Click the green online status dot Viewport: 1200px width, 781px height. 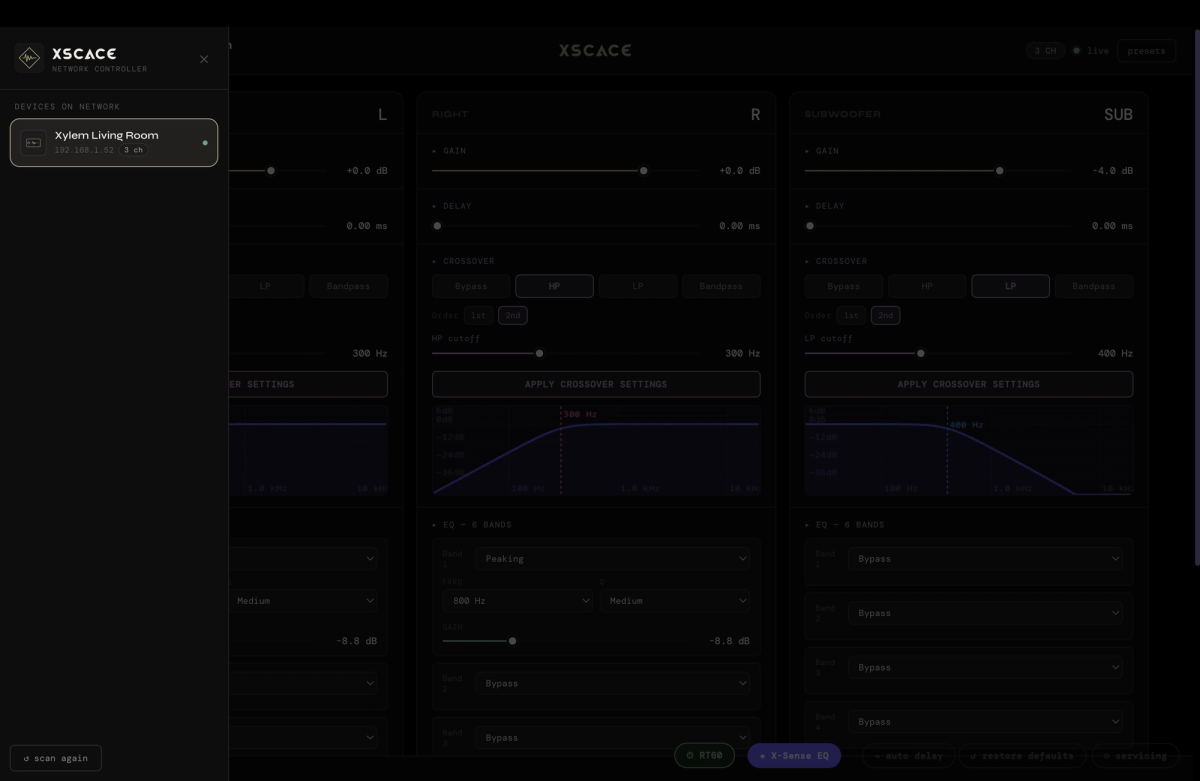point(205,143)
